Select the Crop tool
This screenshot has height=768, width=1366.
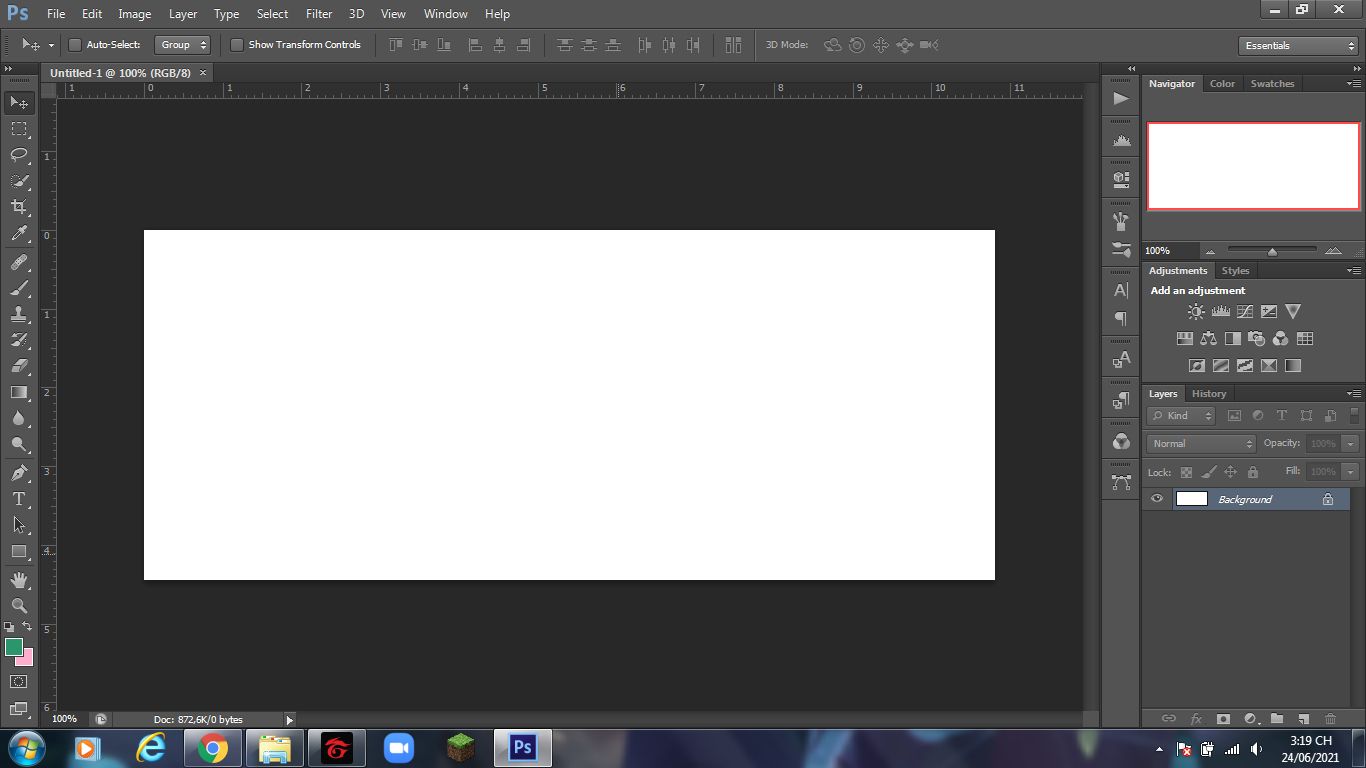19,207
